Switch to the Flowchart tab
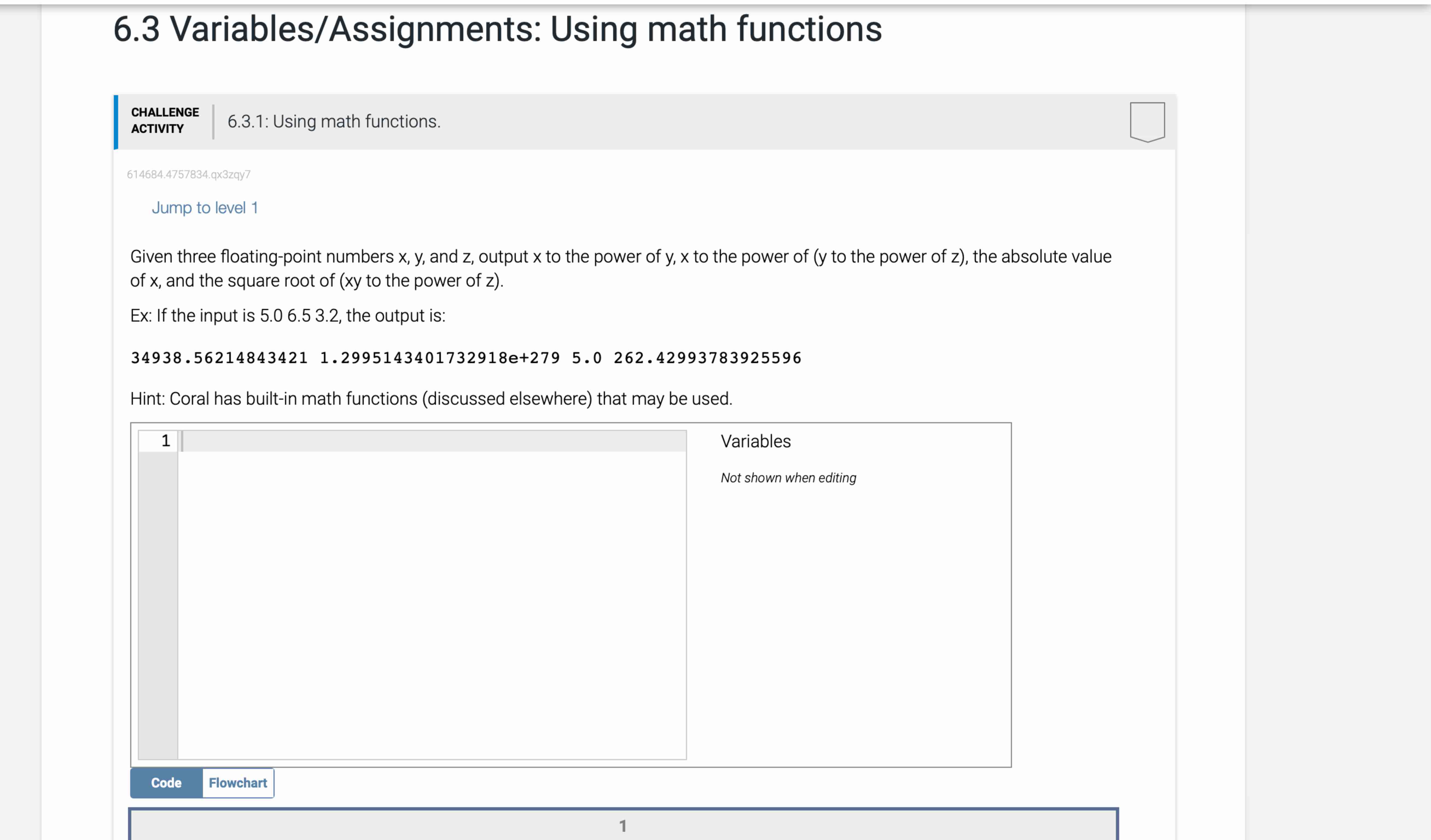 (237, 783)
